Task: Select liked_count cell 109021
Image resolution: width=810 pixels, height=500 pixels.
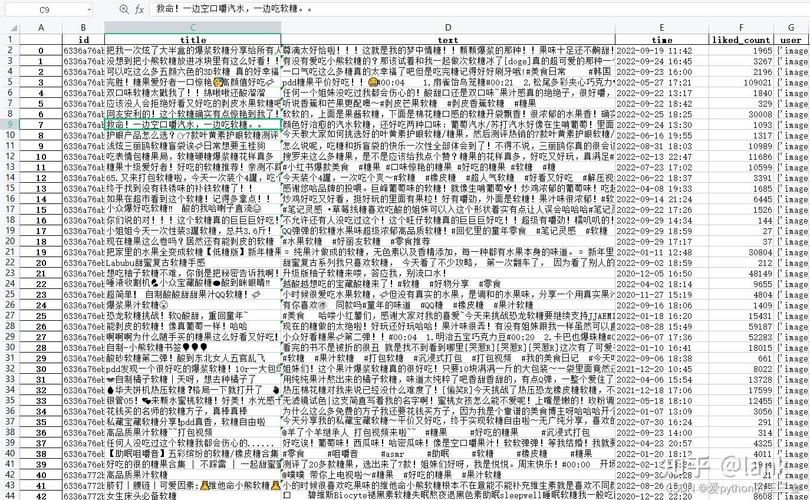Action: (x=741, y=82)
